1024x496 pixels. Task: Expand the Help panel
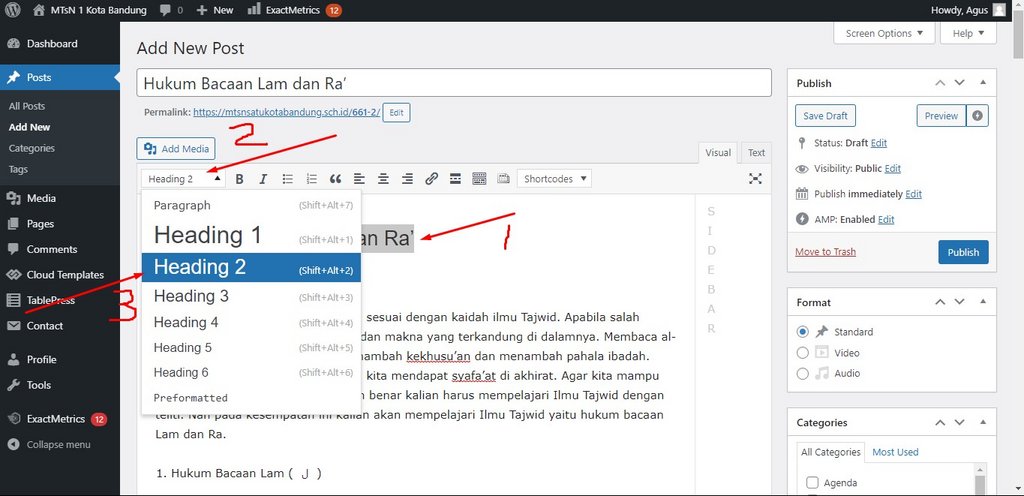point(968,33)
